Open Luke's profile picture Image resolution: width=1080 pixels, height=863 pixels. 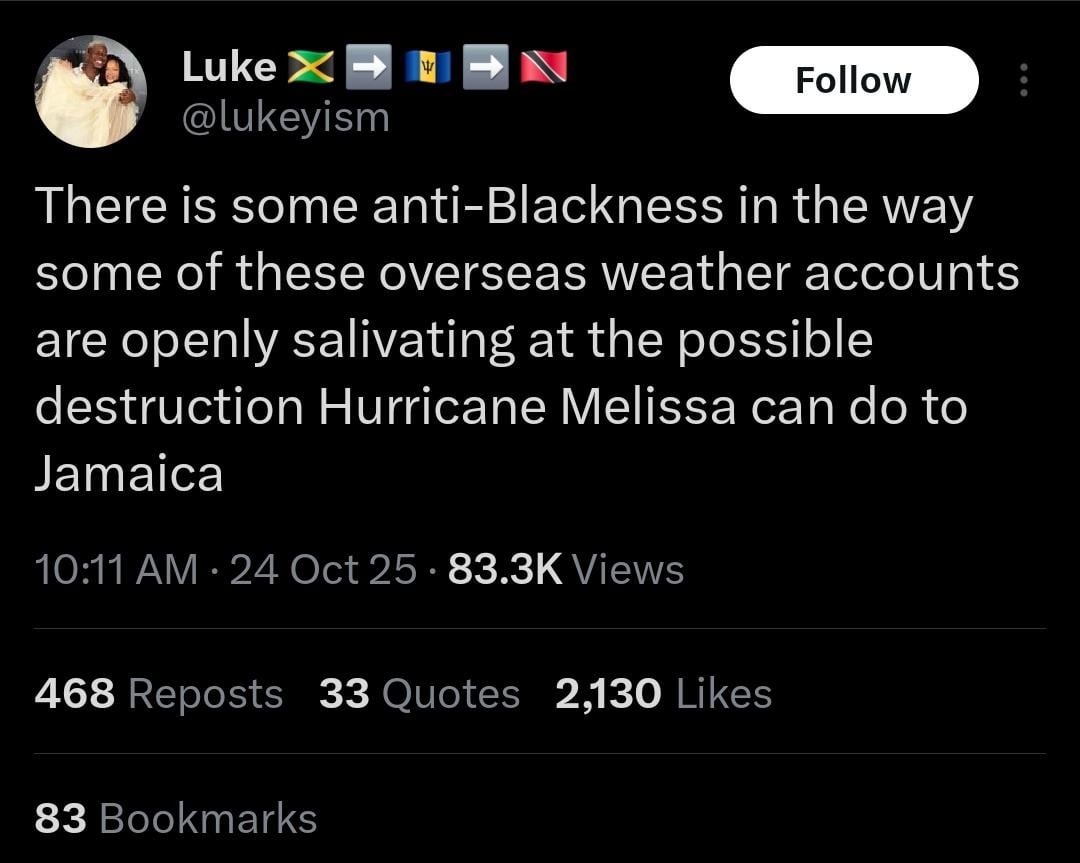pos(91,93)
